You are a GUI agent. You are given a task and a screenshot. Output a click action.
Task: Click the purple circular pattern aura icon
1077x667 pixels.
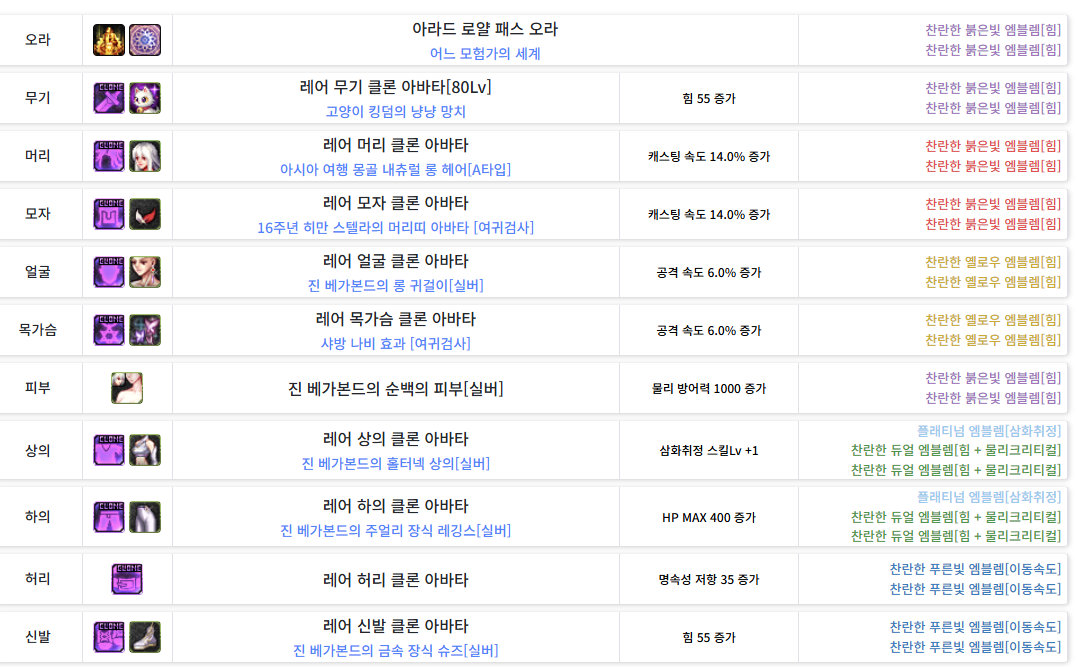coord(145,40)
